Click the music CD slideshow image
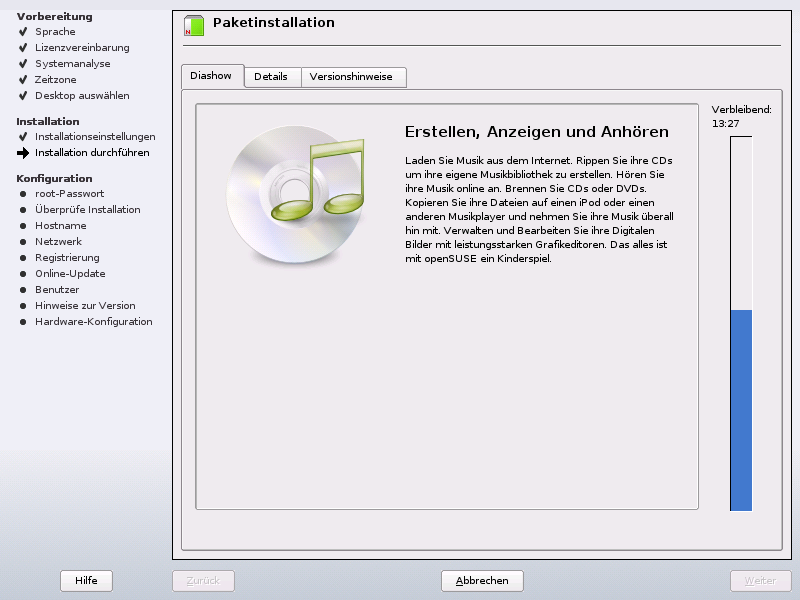The width and height of the screenshot is (800, 600). point(295,194)
